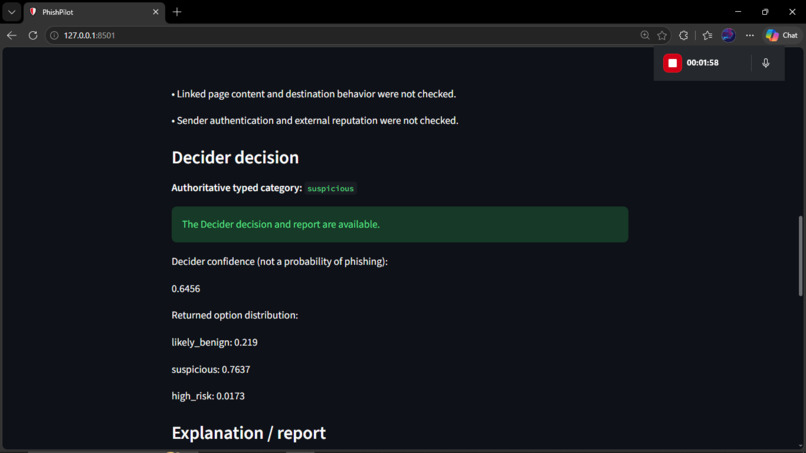Add this page to favorites star
The height and width of the screenshot is (453, 806).
point(662,35)
